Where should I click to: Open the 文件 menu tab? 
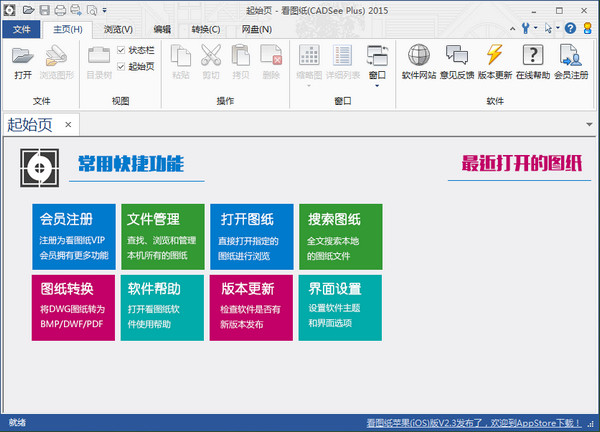[23, 29]
